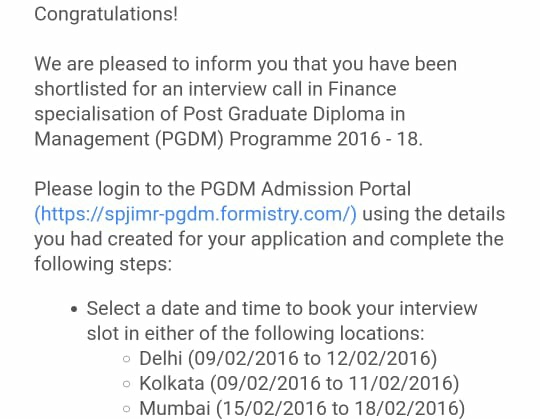Click the '18/02/2016' Mumbai end date
The height and width of the screenshot is (419, 540).
coord(406,408)
